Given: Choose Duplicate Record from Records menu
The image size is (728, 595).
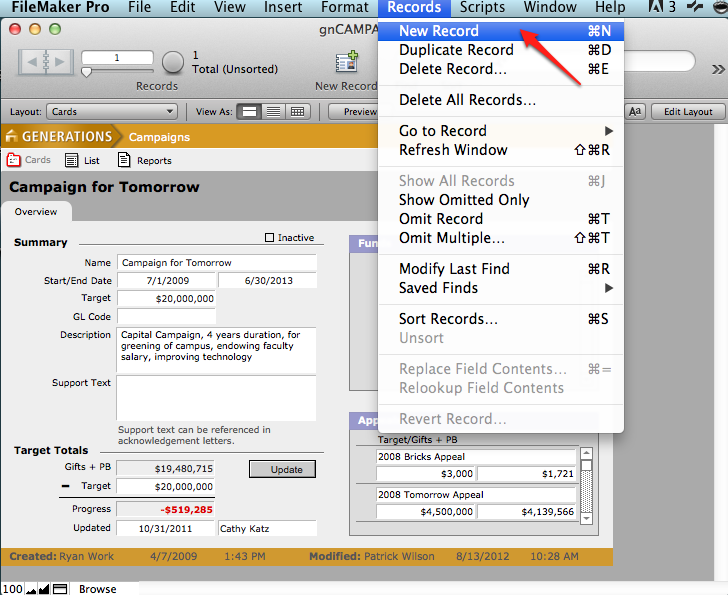Looking at the screenshot, I should (x=456, y=50).
